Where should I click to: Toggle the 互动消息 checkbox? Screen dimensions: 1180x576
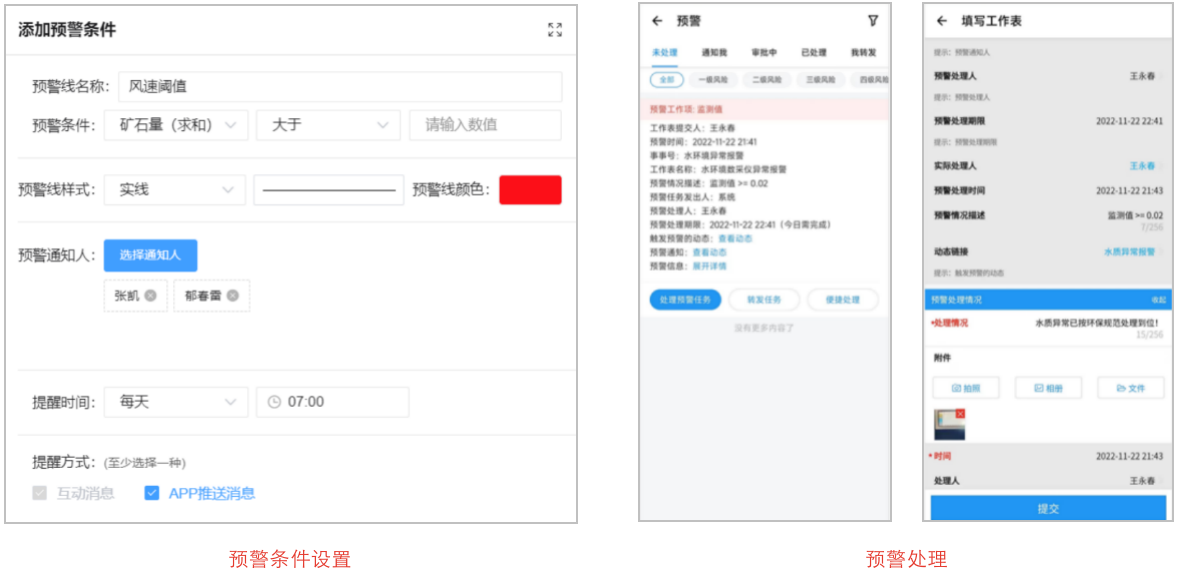coord(40,493)
